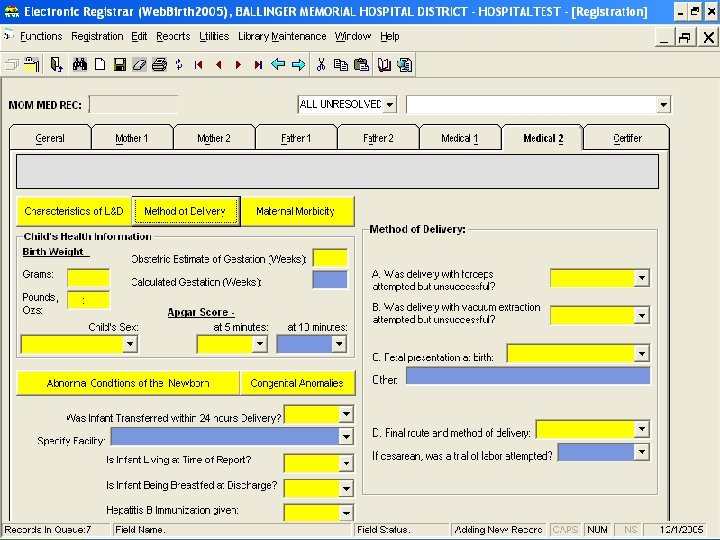720x540 pixels.
Task: Open the Utilities menu
Action: click(214, 36)
